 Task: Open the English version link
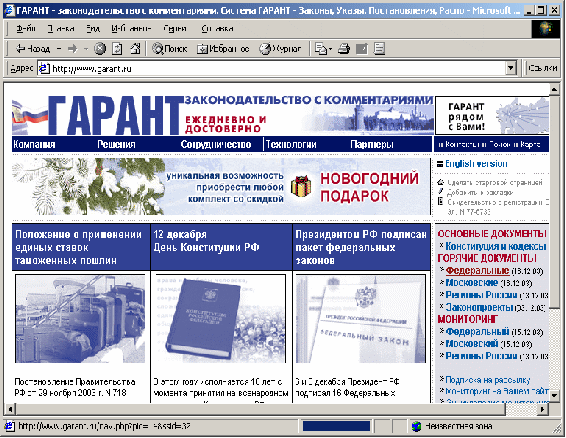point(476,164)
